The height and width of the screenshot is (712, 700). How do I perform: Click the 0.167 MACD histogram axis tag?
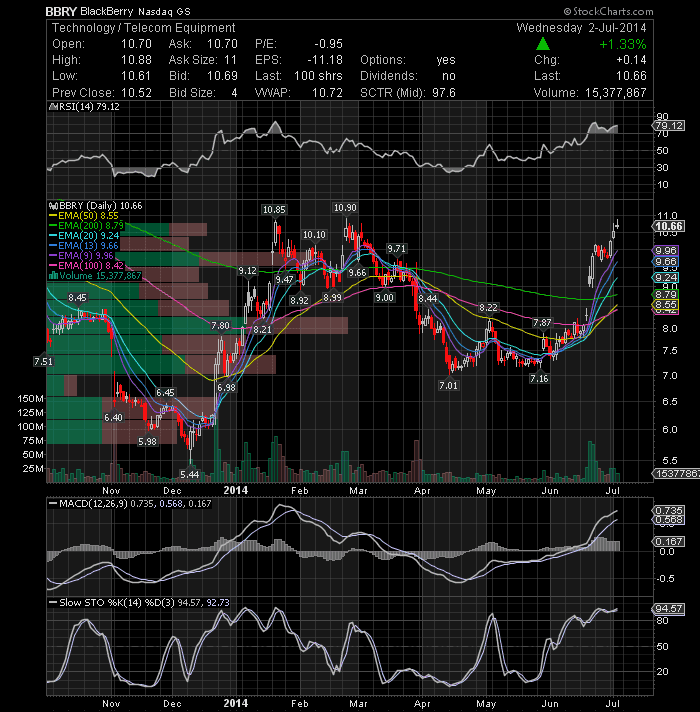[668, 541]
